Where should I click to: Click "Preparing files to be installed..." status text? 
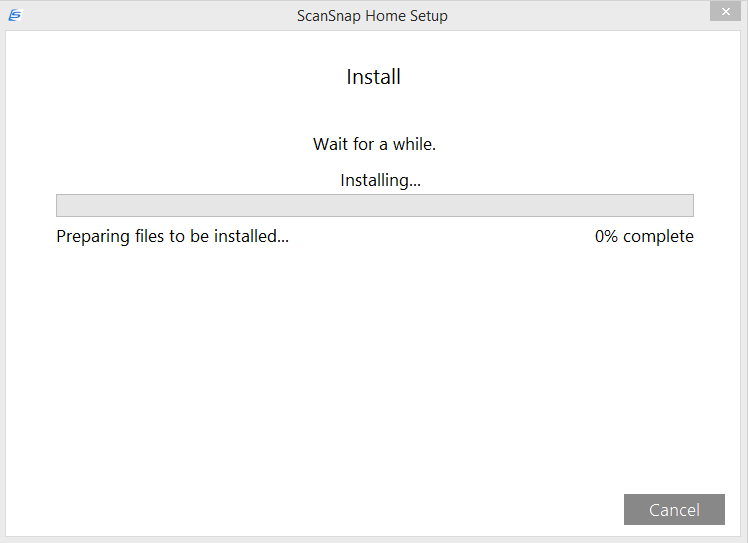(172, 237)
